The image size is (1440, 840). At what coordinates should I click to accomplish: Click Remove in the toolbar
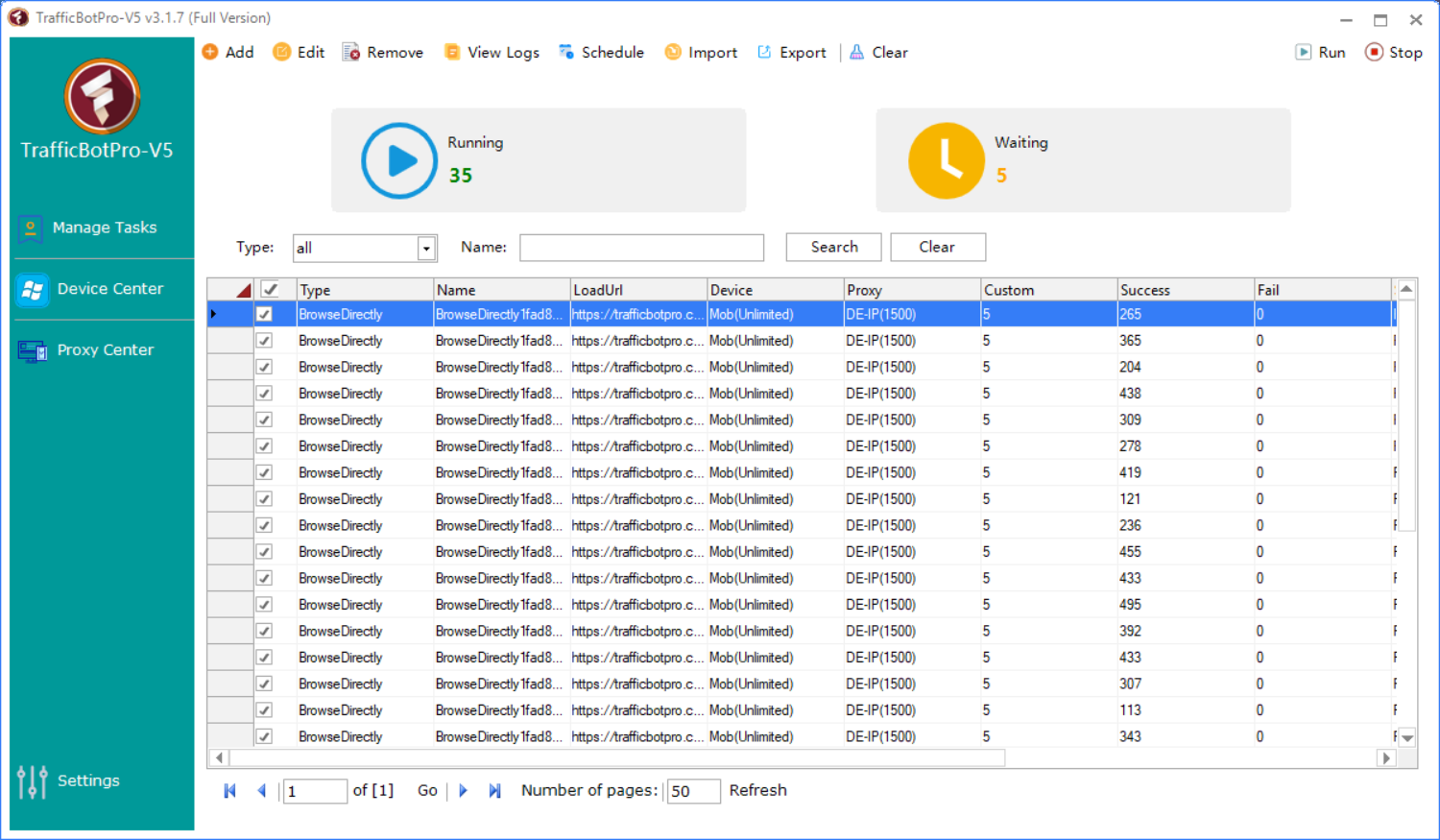point(383,52)
